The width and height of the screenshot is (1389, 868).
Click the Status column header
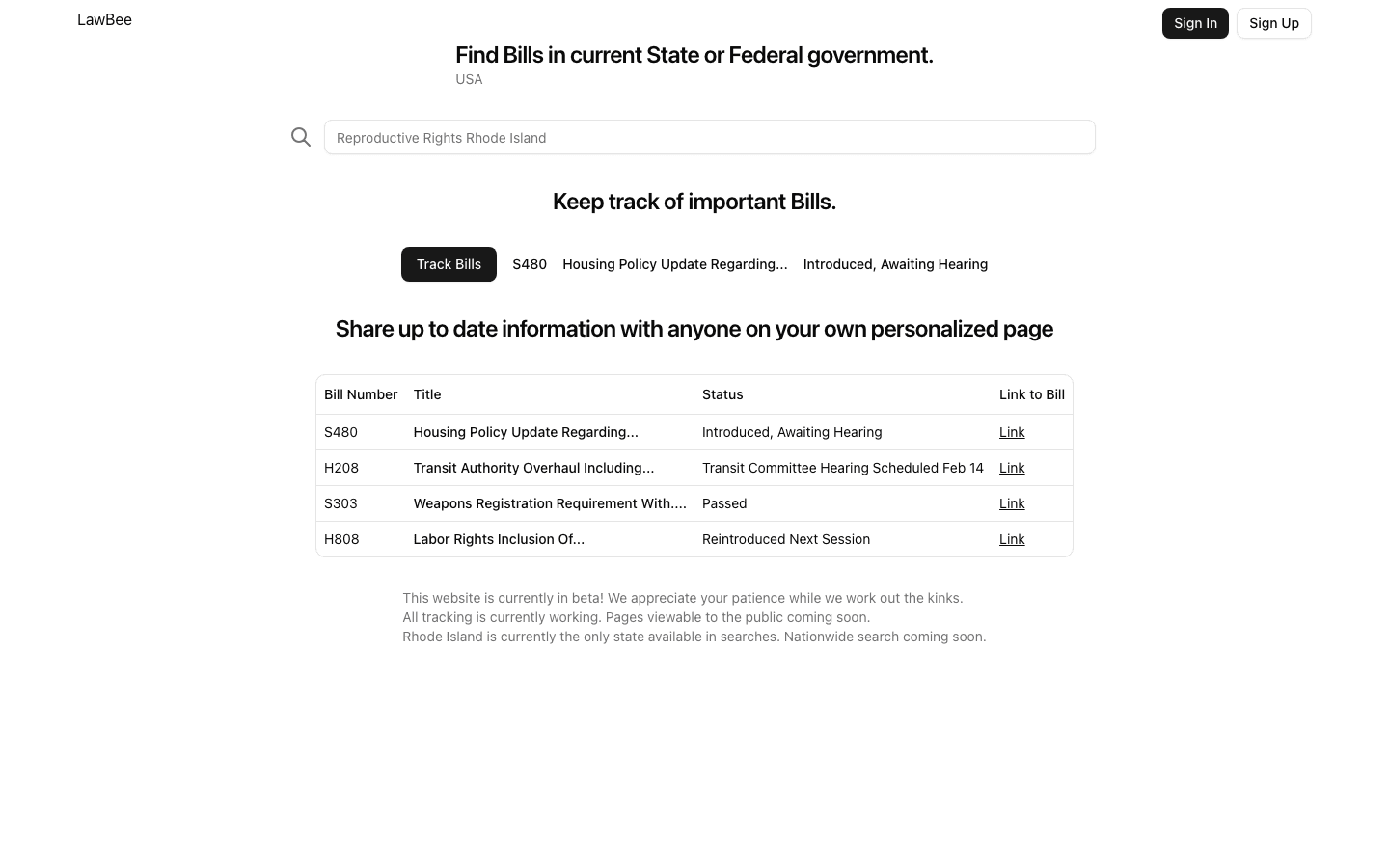pos(722,394)
